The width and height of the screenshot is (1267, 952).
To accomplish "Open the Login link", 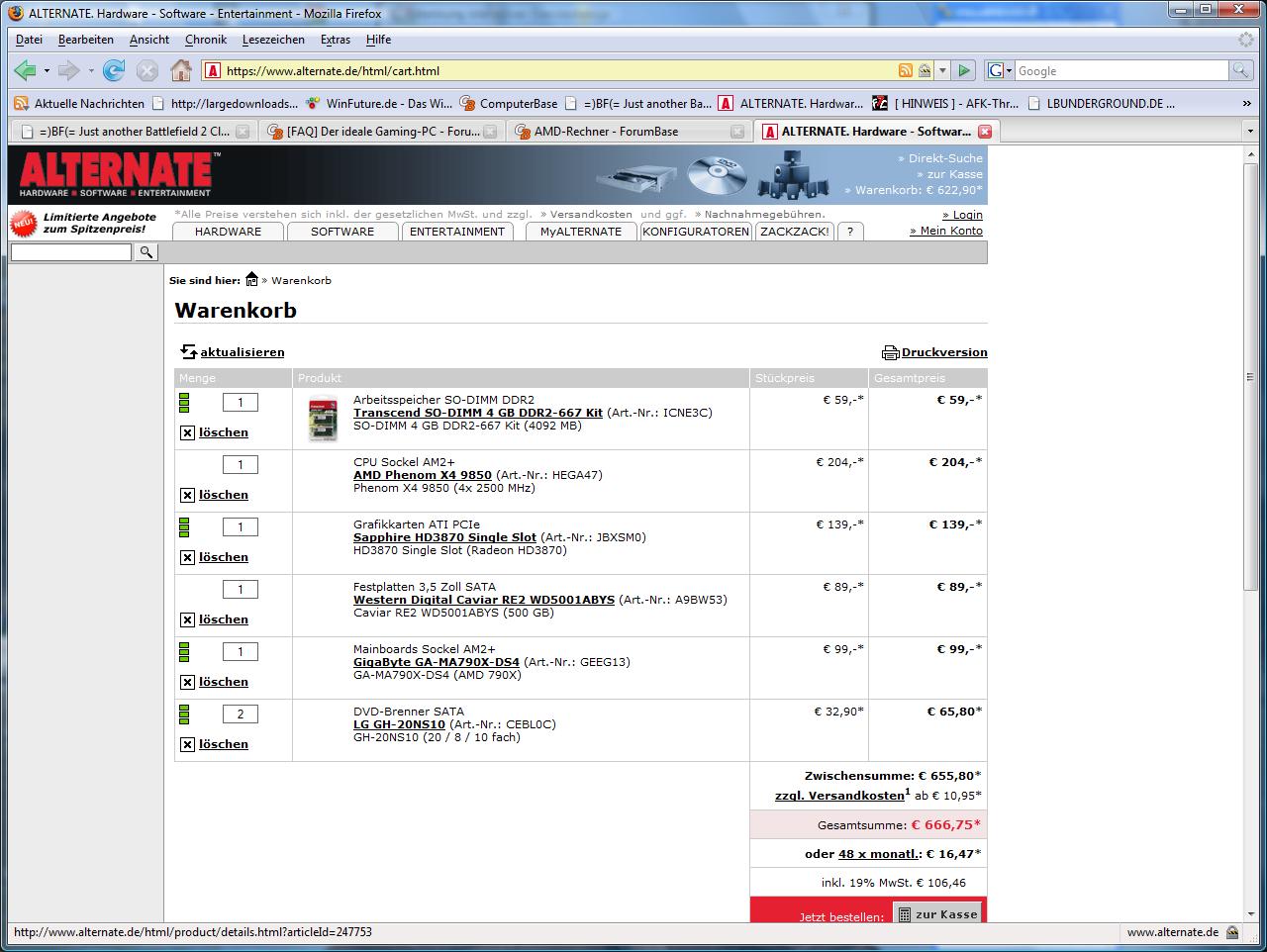I will coord(962,215).
